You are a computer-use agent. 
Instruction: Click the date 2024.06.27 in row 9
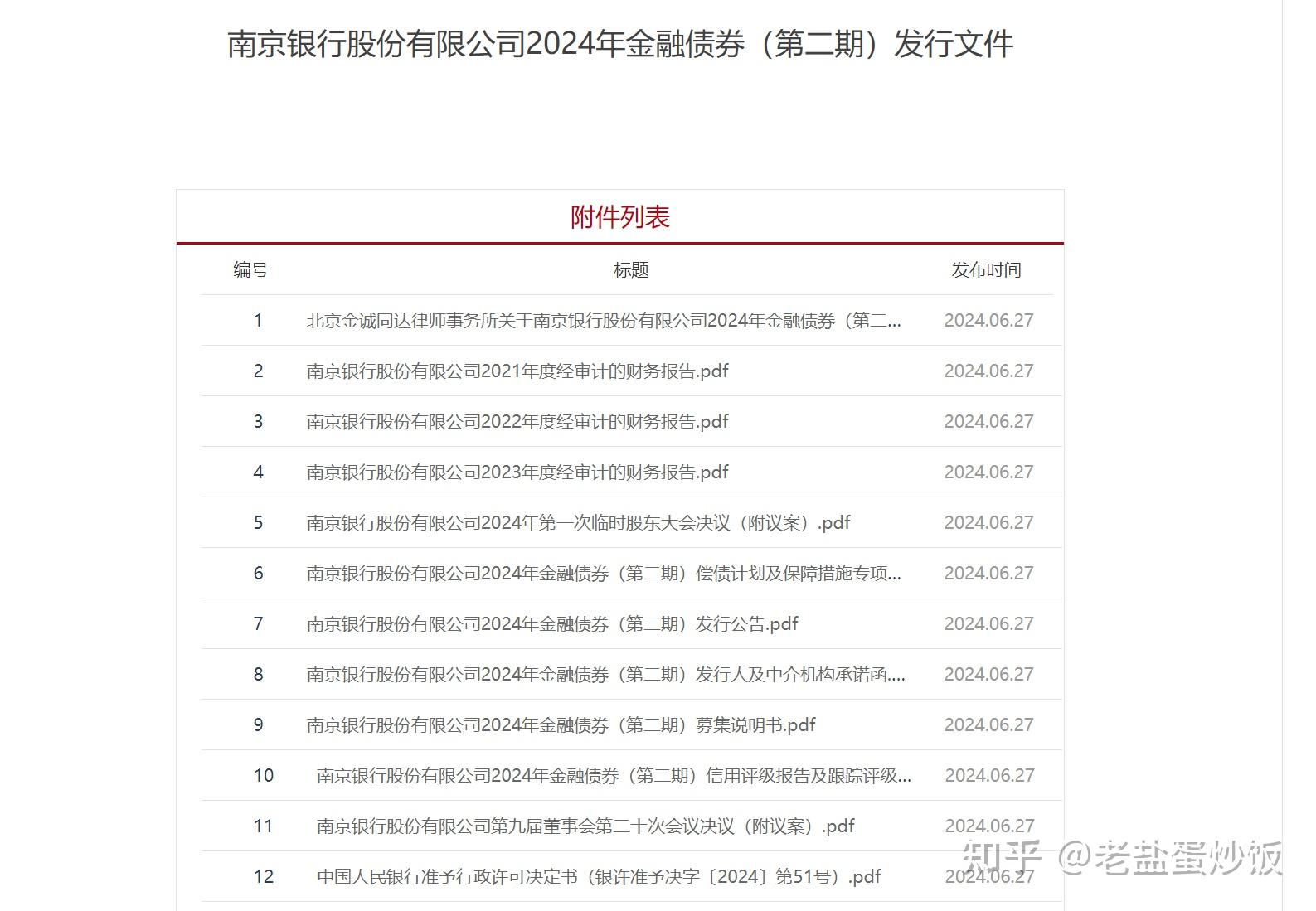pyautogui.click(x=989, y=725)
